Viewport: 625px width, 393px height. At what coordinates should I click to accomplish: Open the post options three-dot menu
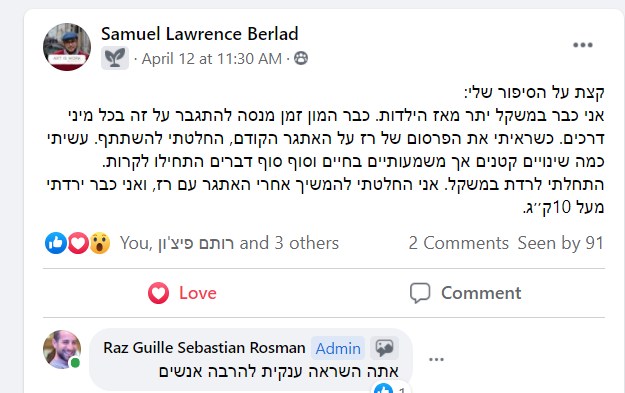tap(583, 45)
